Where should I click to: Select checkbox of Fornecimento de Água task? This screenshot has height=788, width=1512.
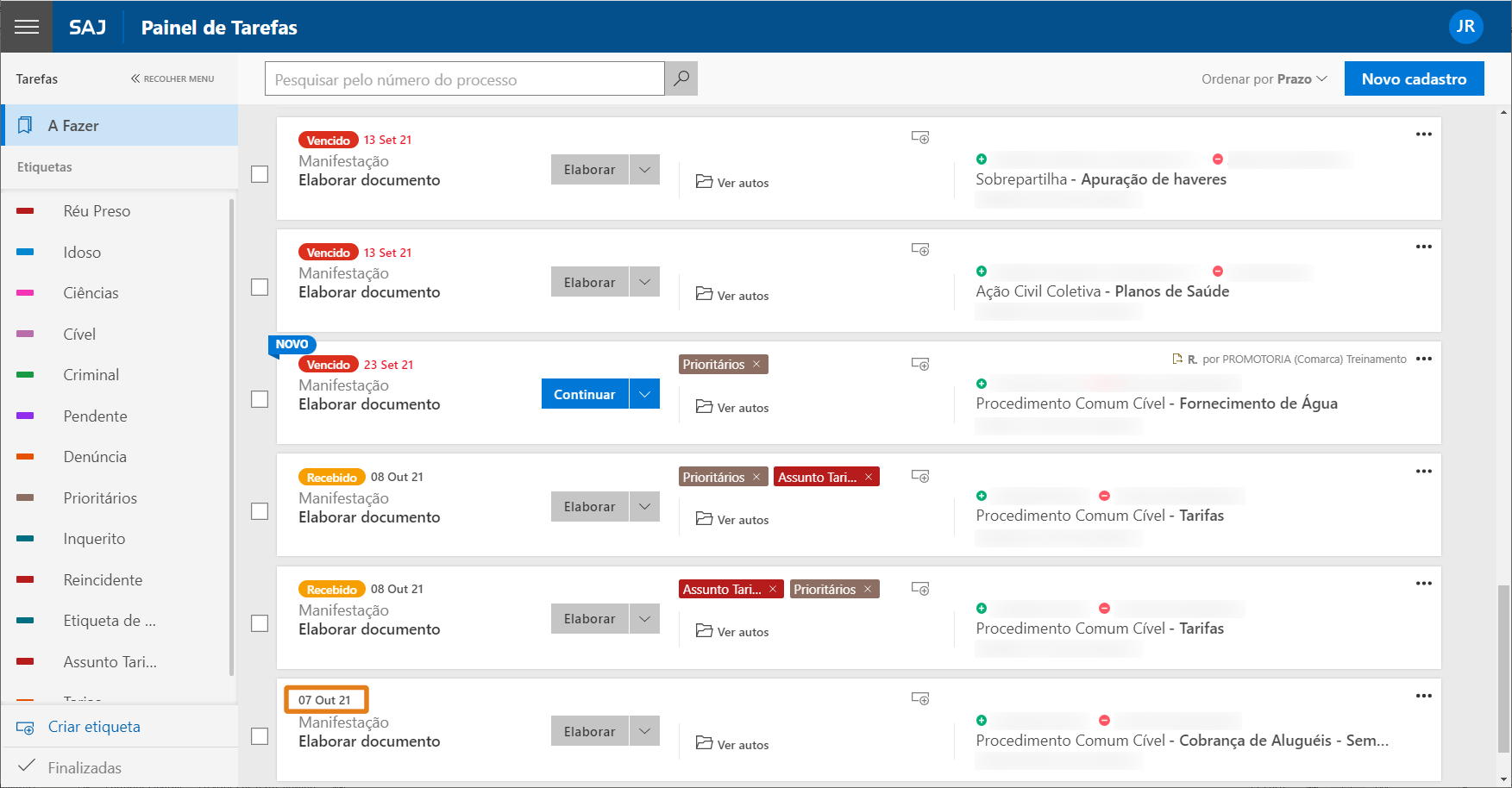tap(260, 399)
